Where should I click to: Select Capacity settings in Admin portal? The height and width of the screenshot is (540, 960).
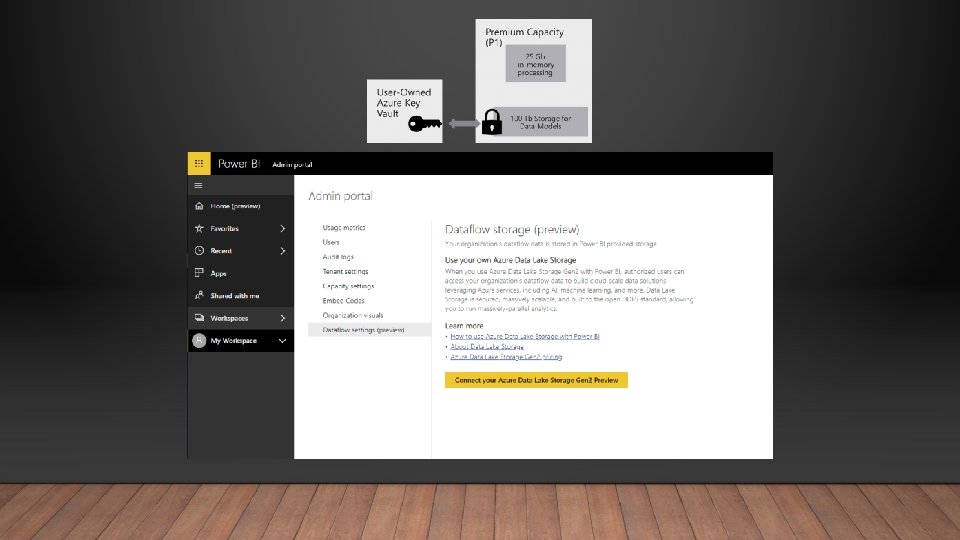(348, 286)
